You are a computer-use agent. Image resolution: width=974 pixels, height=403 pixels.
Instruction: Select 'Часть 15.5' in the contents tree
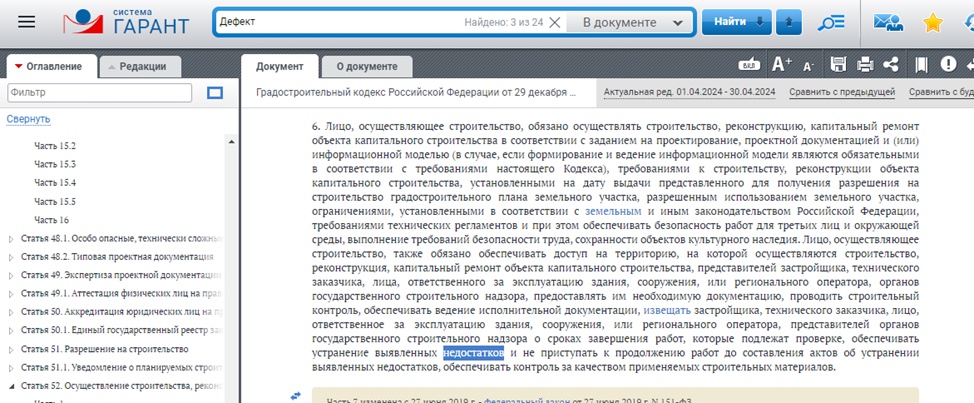(x=55, y=202)
